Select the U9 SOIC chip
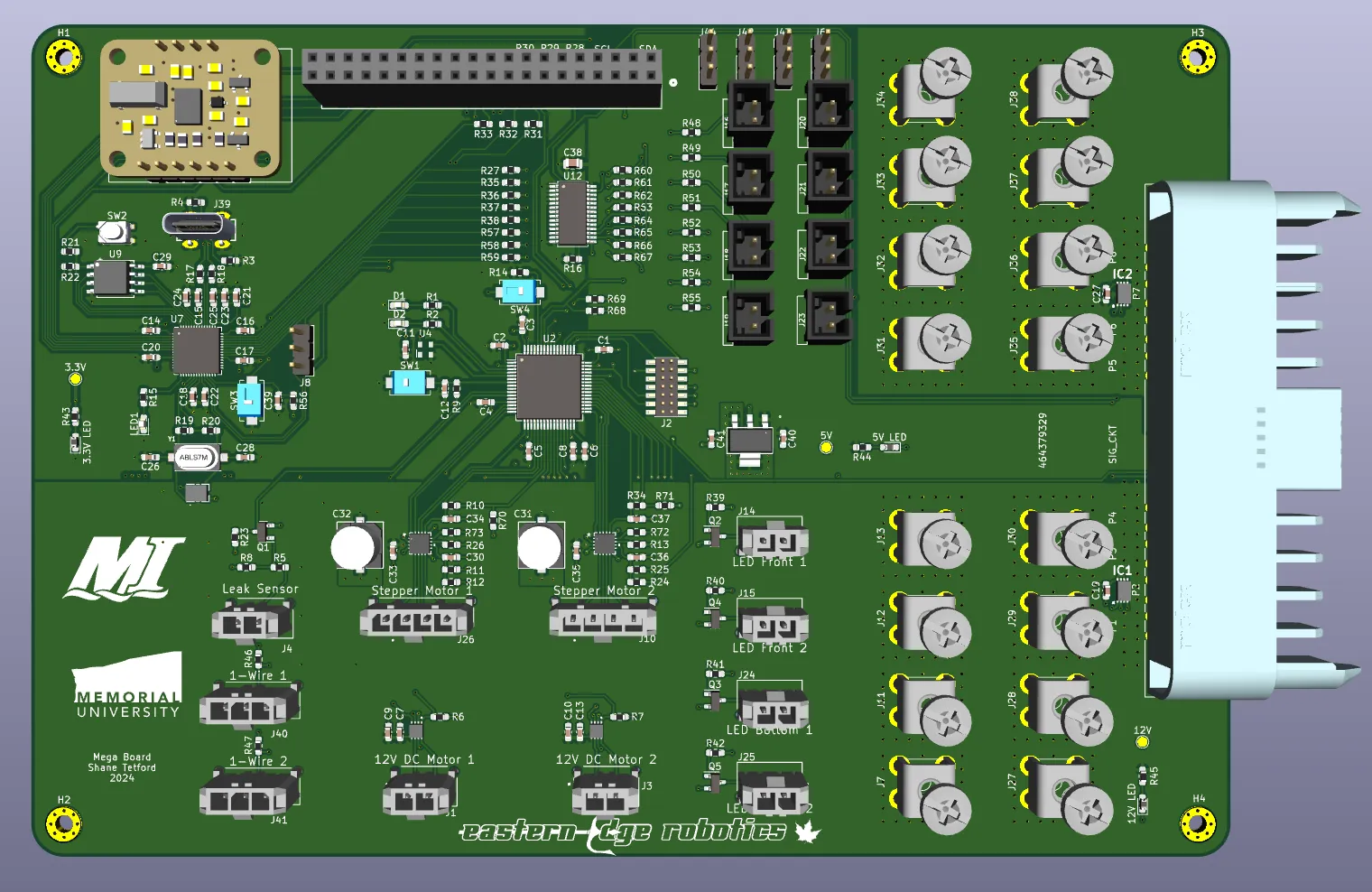 pyautogui.click(x=115, y=278)
